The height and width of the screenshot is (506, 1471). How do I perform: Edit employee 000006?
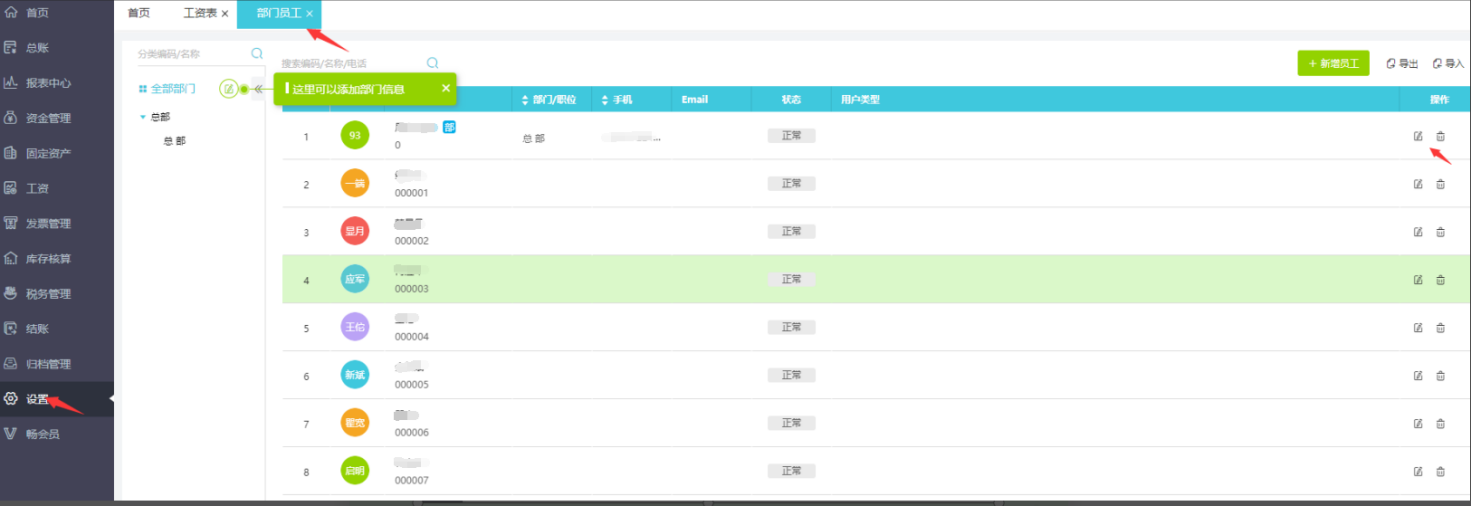point(1418,424)
